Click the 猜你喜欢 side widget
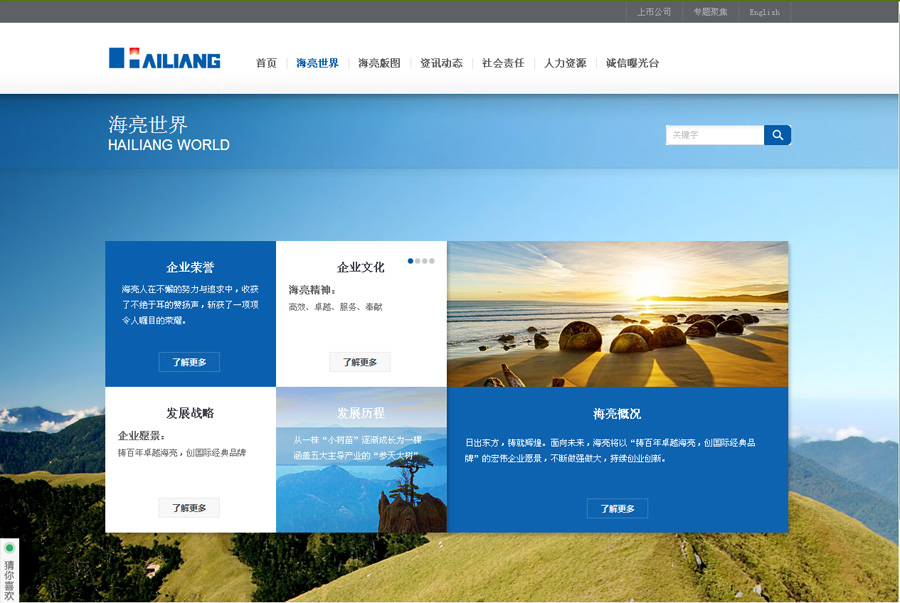 click(x=9, y=570)
